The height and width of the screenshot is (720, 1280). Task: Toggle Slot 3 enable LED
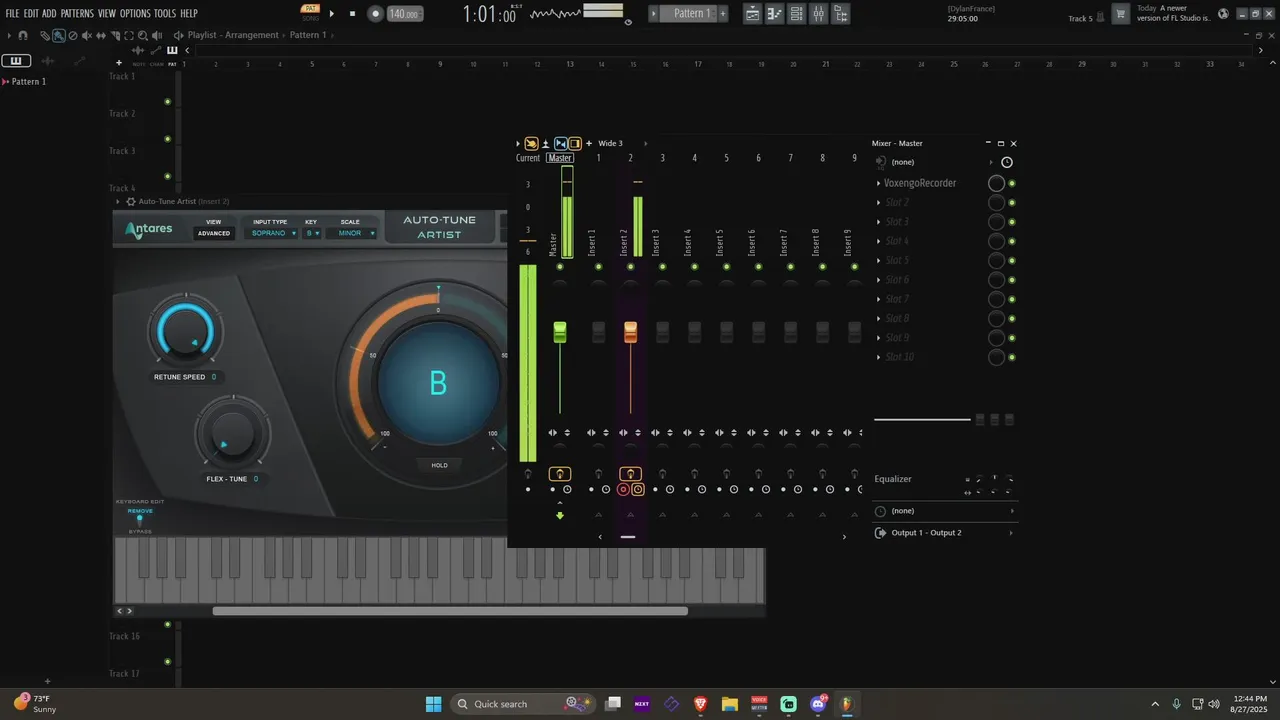click(1012, 222)
